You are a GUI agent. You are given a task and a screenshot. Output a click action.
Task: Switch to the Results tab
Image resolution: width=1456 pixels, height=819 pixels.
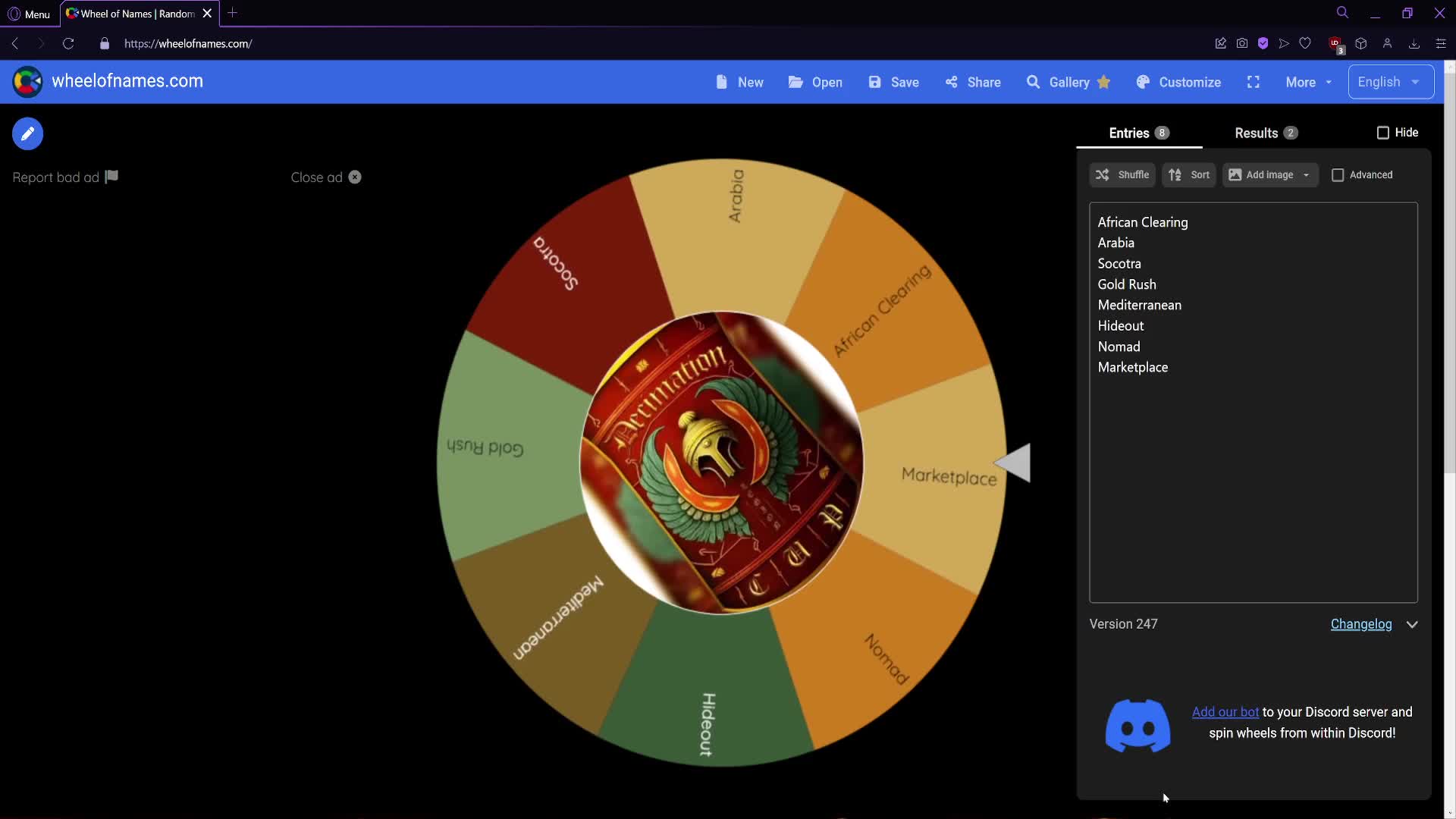point(1266,133)
